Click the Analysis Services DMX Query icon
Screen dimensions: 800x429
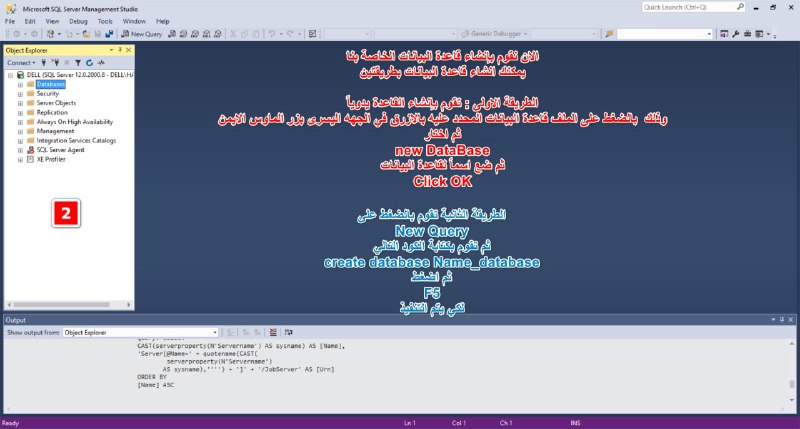tap(195, 34)
